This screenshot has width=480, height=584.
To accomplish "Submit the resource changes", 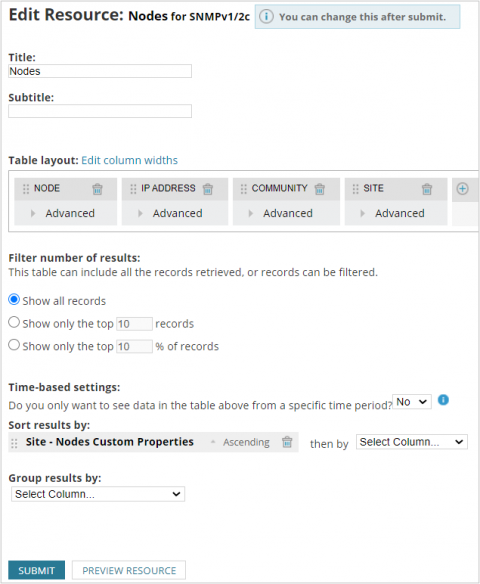I will point(36,570).
